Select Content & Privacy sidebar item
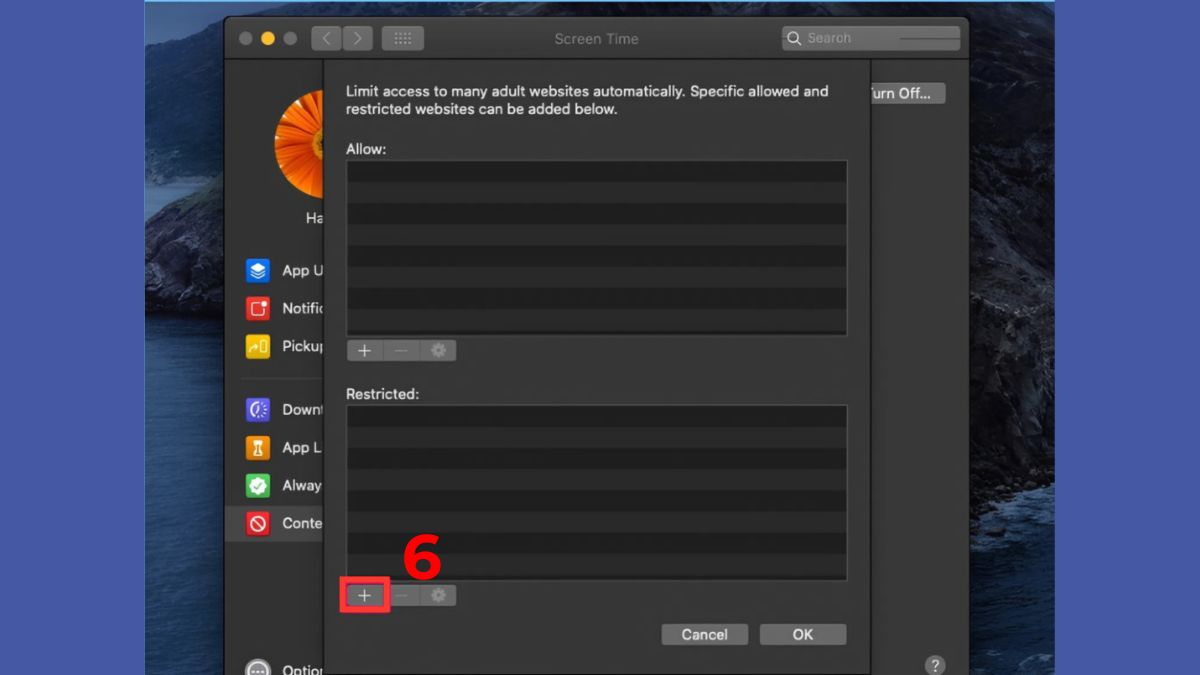1200x675 pixels. 275,523
